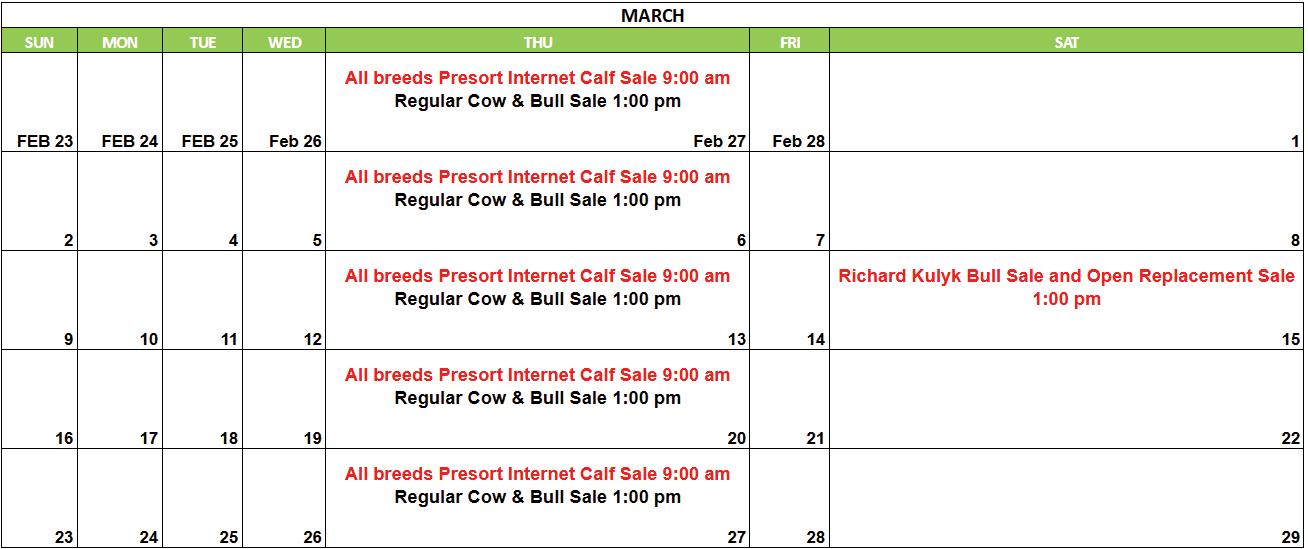
Task: Click the March 10 Monday cell
Action: pos(120,300)
